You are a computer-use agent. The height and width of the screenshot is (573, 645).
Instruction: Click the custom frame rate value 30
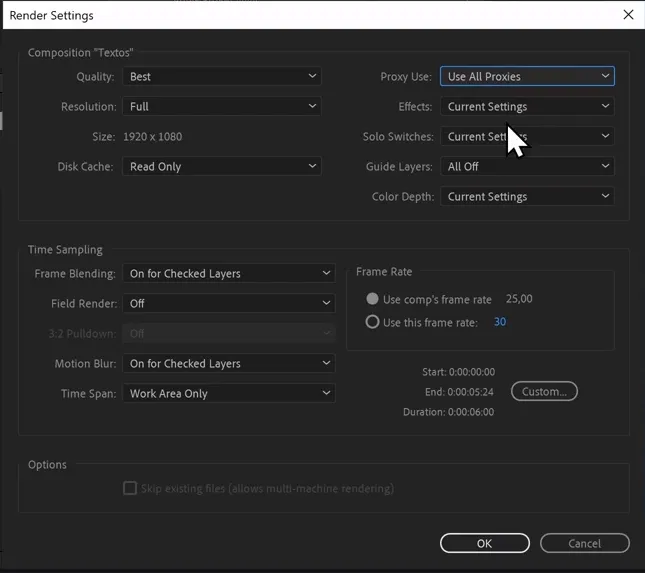[500, 322]
